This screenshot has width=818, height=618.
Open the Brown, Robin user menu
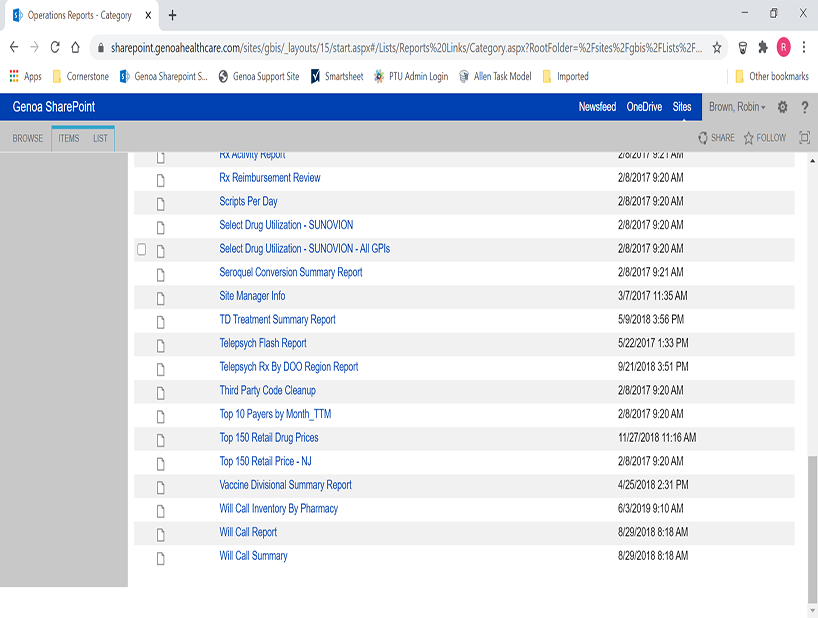[x=737, y=107]
